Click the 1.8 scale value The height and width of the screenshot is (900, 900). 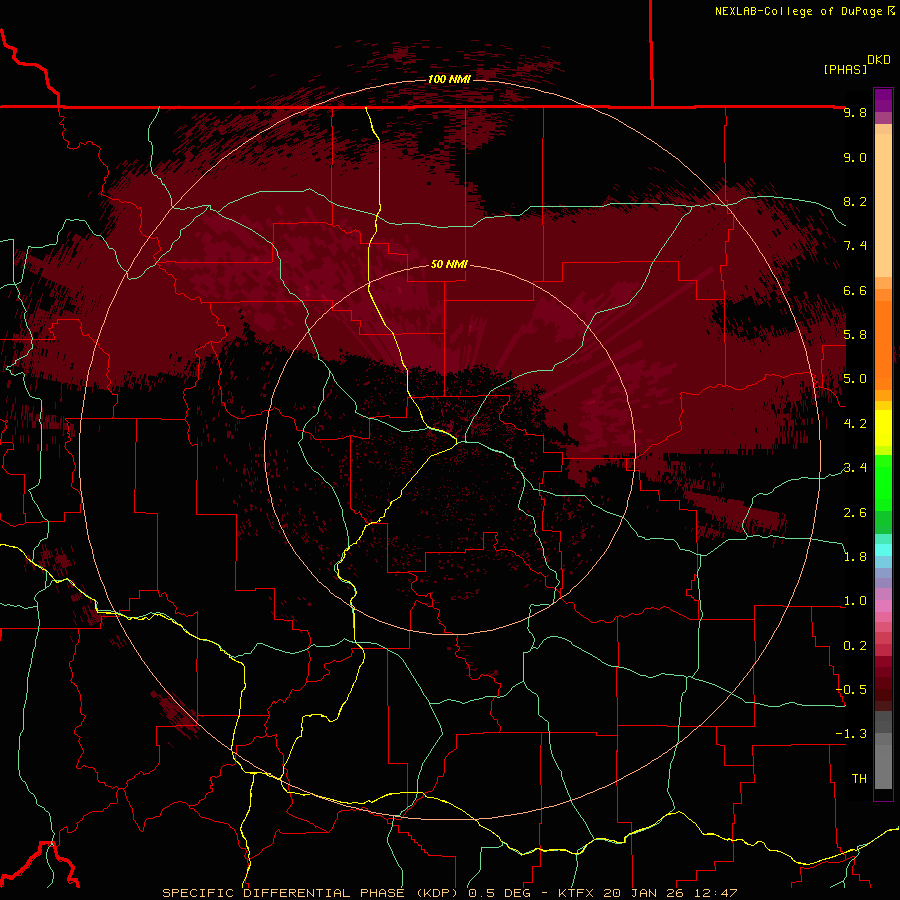coord(855,557)
